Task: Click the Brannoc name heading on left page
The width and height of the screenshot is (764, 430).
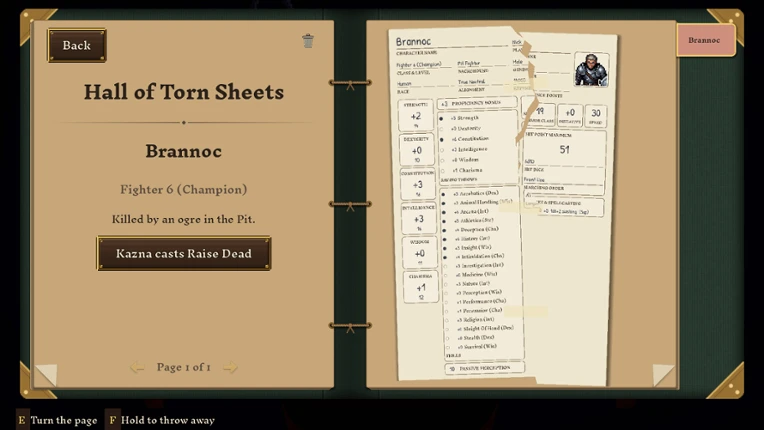Action: [x=184, y=151]
